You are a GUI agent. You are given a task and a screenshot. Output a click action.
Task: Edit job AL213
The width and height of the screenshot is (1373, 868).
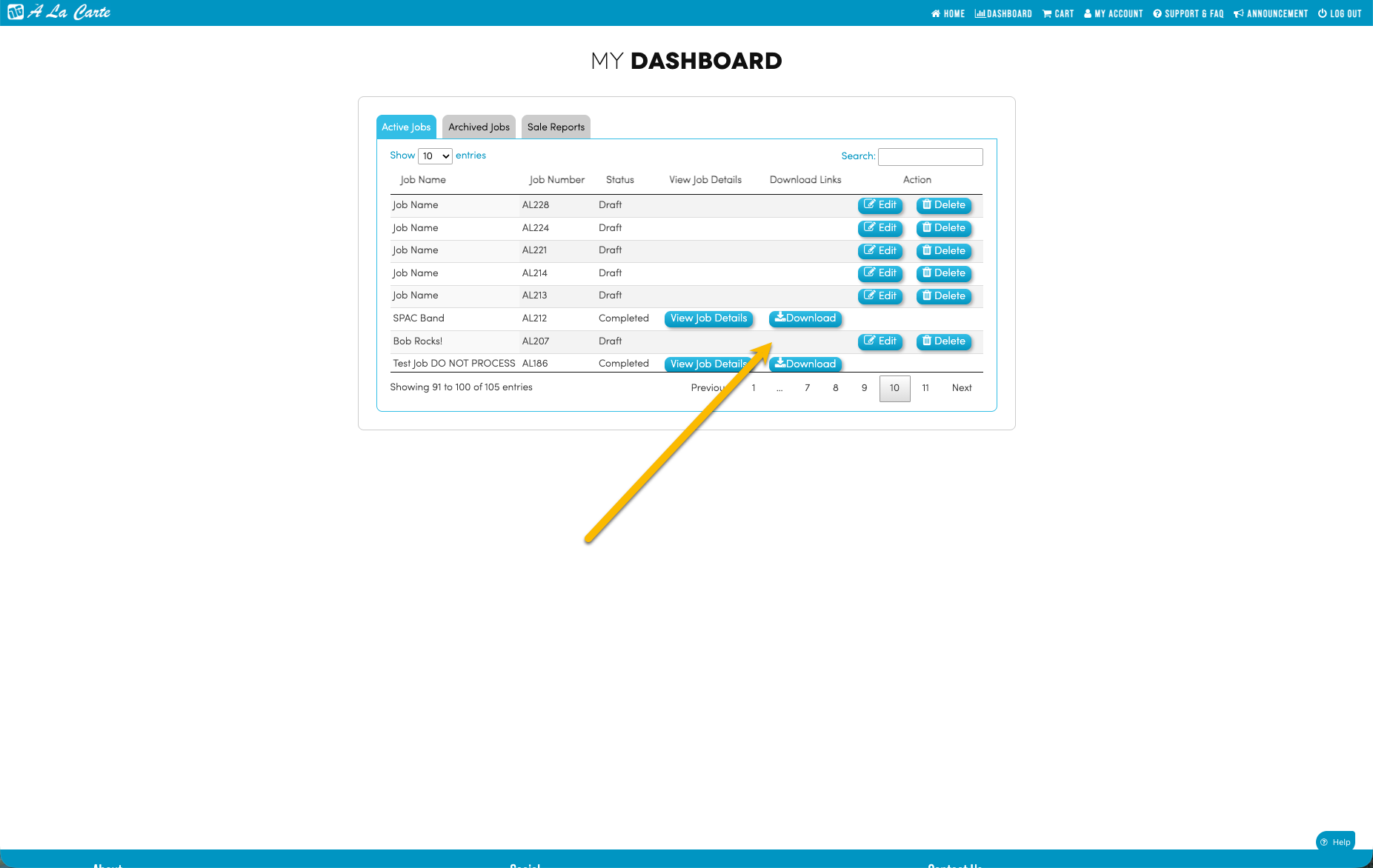click(x=880, y=296)
